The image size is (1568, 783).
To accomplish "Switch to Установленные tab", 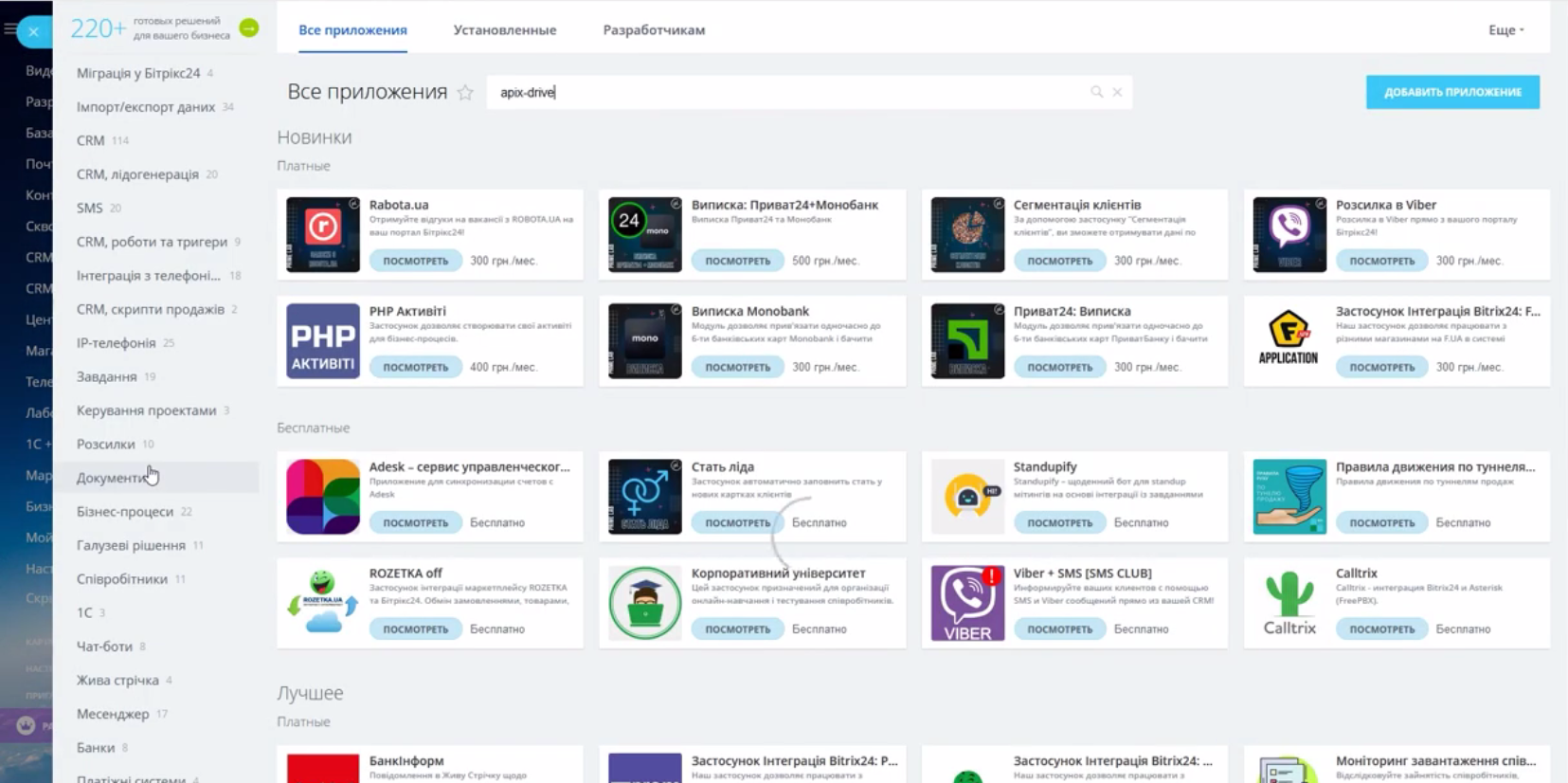I will [505, 29].
